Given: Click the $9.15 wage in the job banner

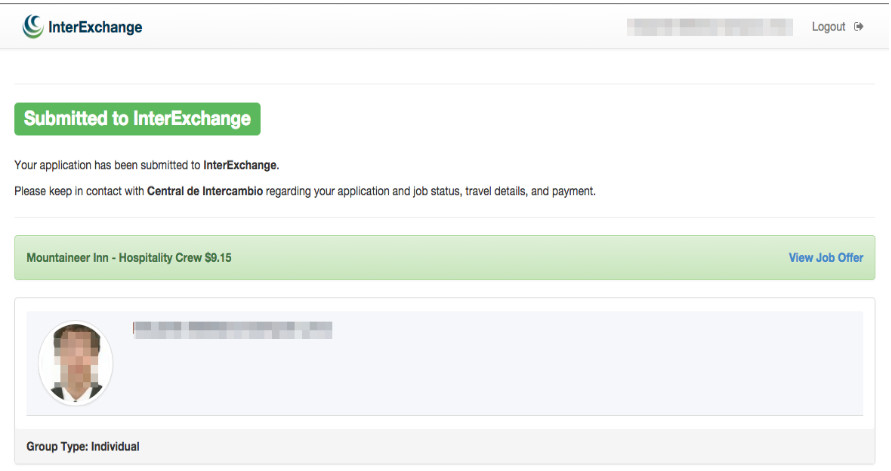Looking at the screenshot, I should [x=218, y=258].
